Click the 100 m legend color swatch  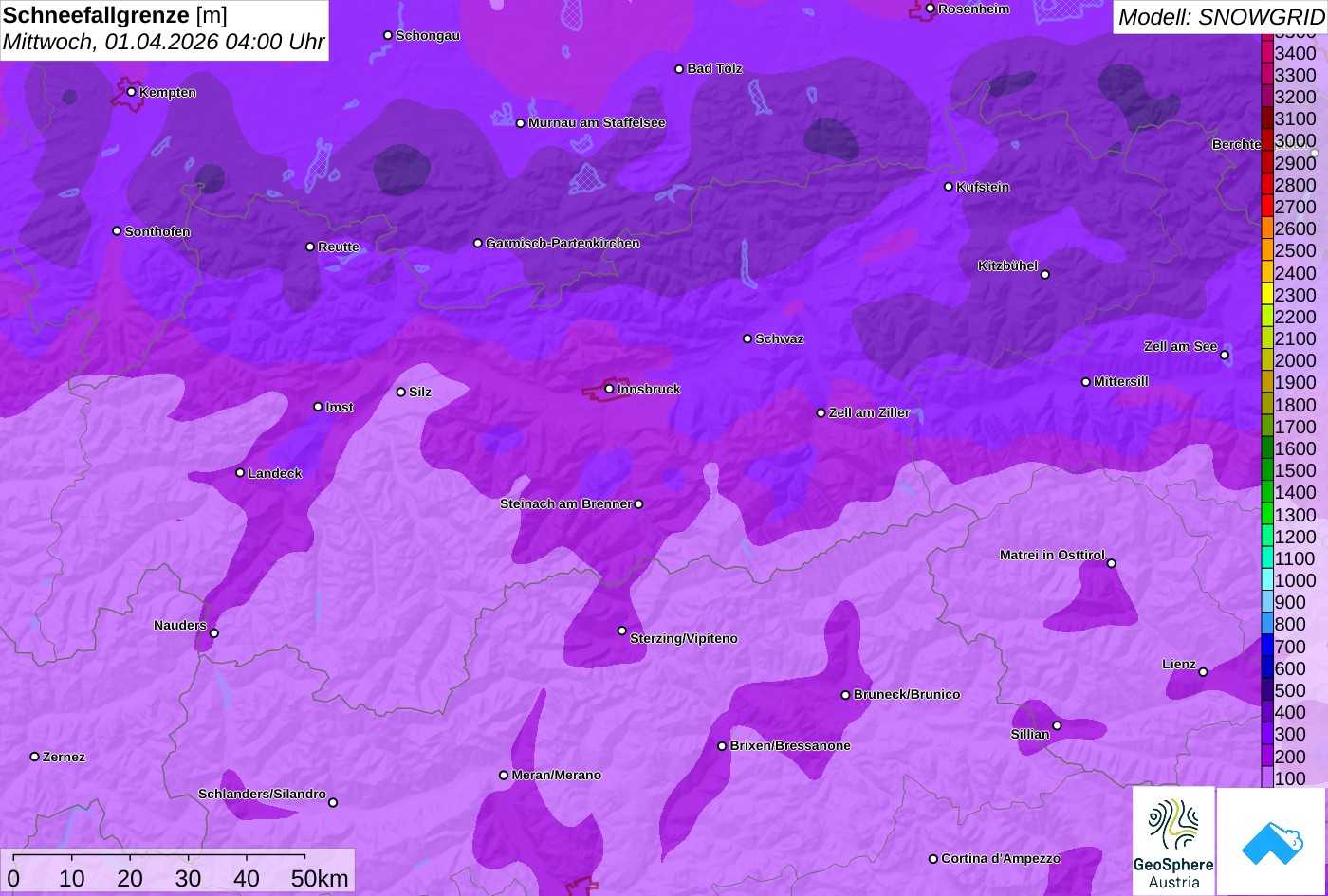click(1266, 778)
